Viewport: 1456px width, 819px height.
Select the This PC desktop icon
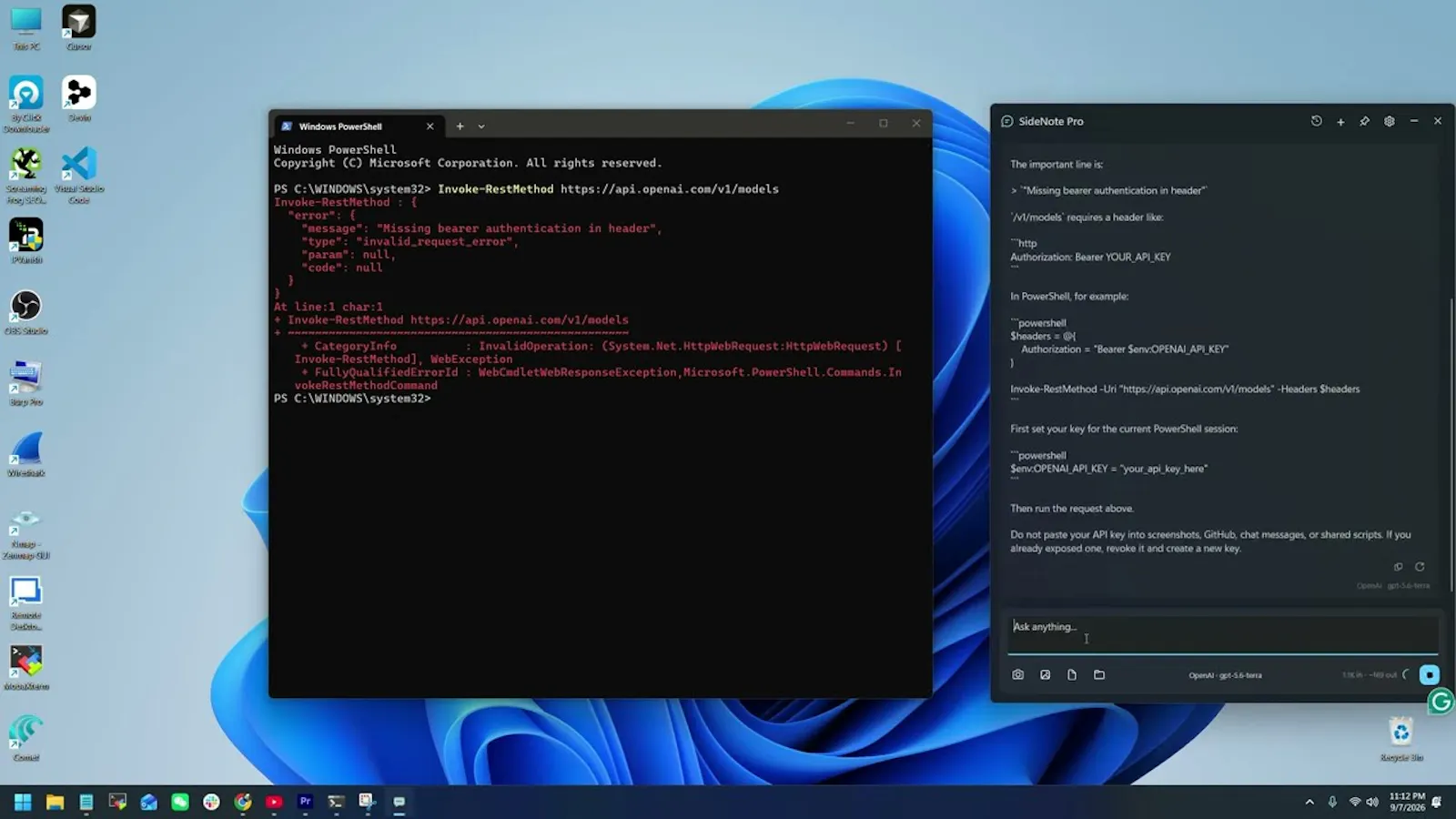(x=26, y=28)
